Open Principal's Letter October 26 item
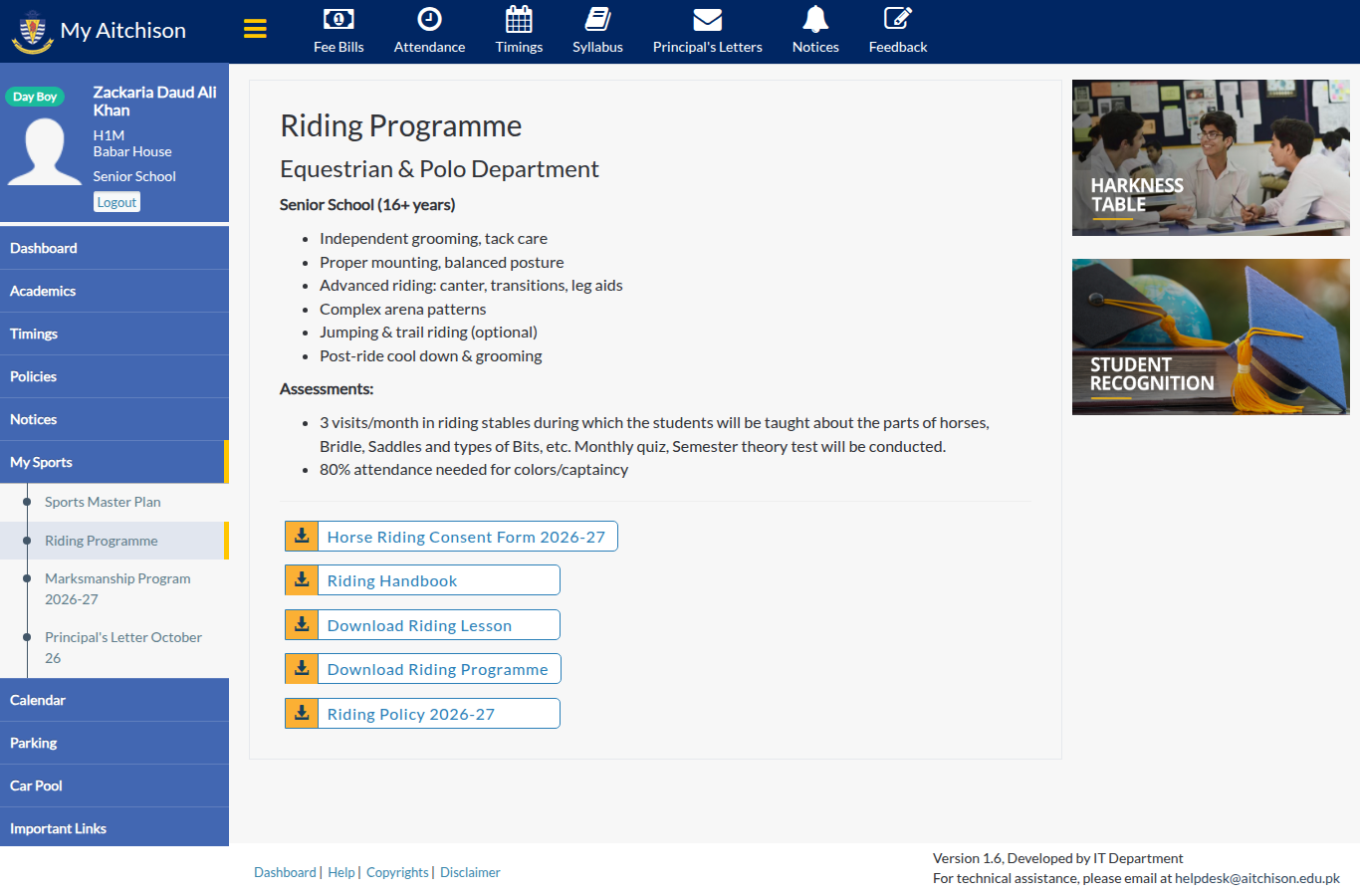 (114, 647)
